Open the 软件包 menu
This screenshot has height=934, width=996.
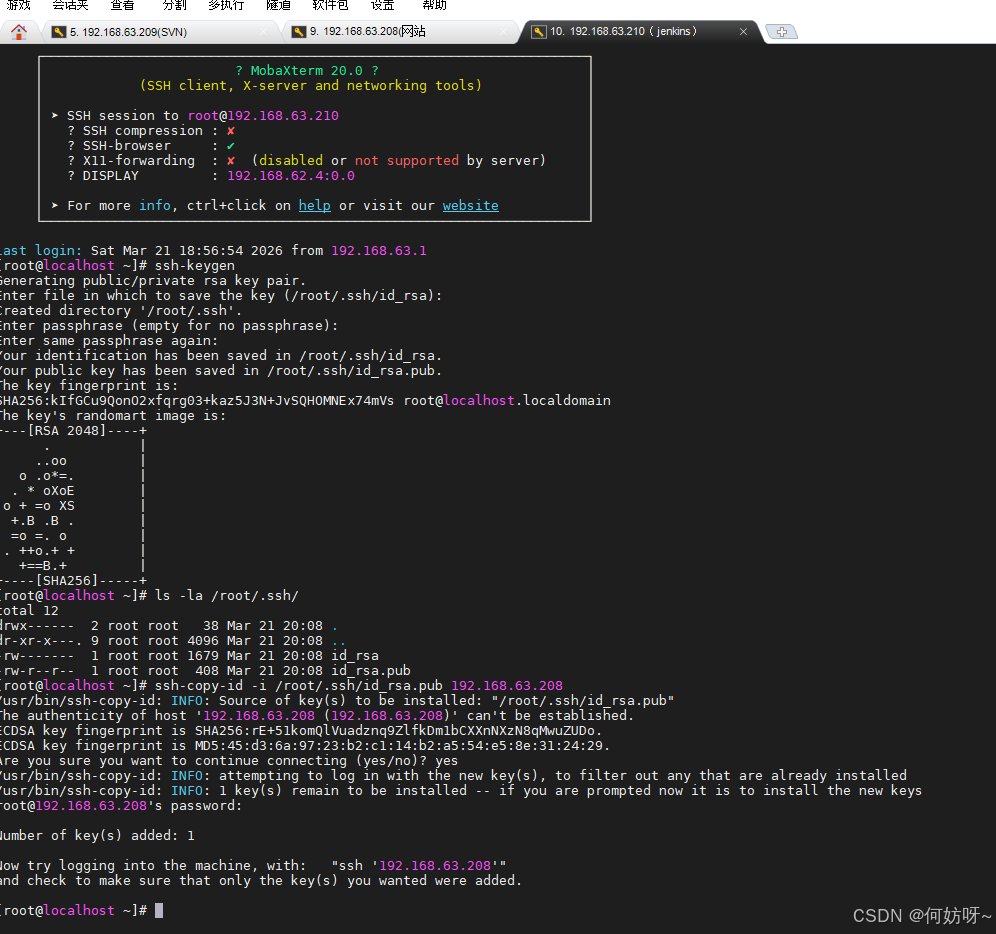pos(330,5)
